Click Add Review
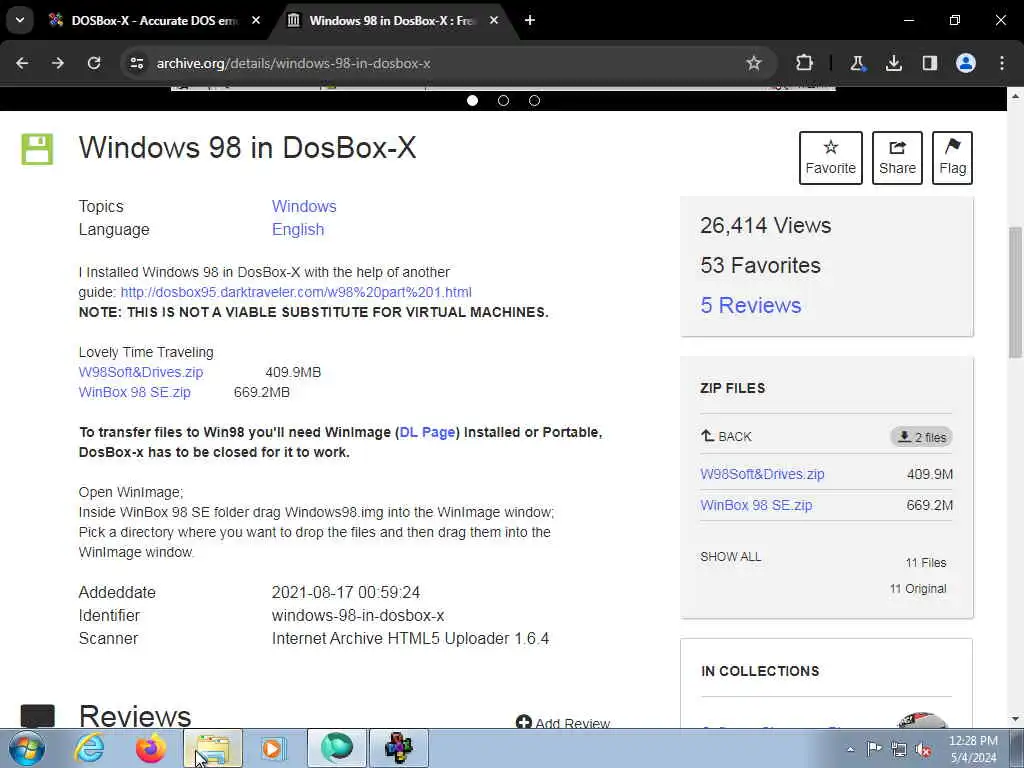 (563, 722)
